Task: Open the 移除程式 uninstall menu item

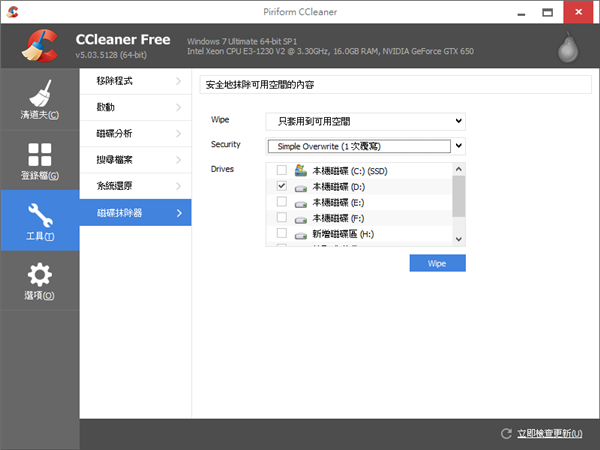Action: (x=135, y=81)
